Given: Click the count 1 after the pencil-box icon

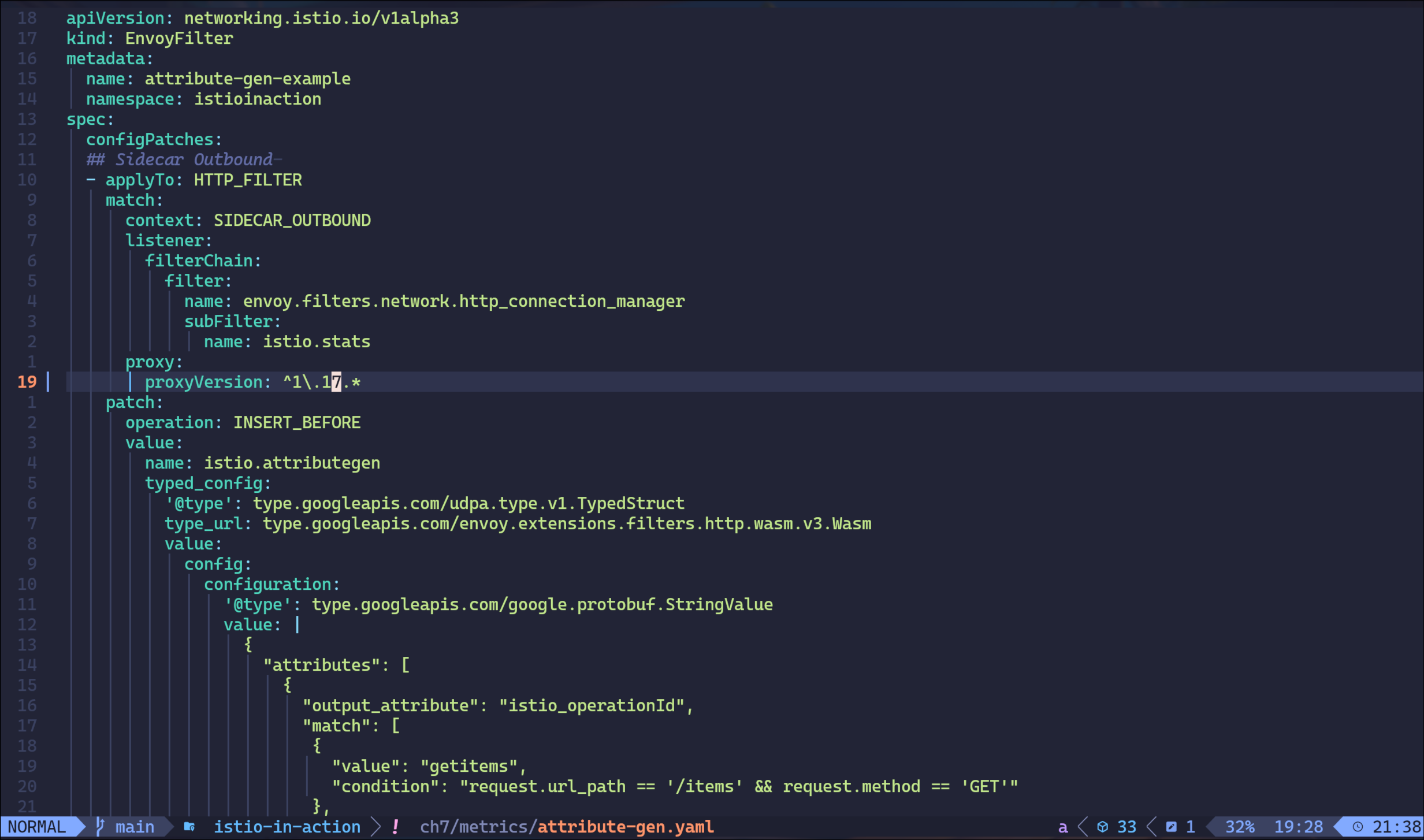Looking at the screenshot, I should 1191,827.
